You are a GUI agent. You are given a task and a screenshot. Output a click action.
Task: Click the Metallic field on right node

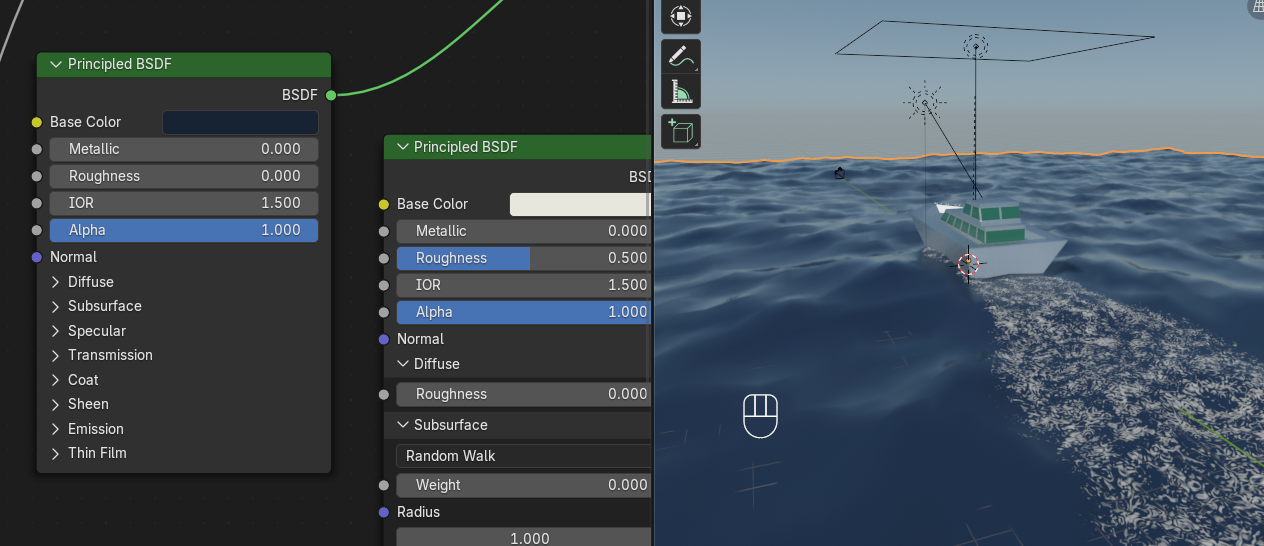[x=524, y=231]
